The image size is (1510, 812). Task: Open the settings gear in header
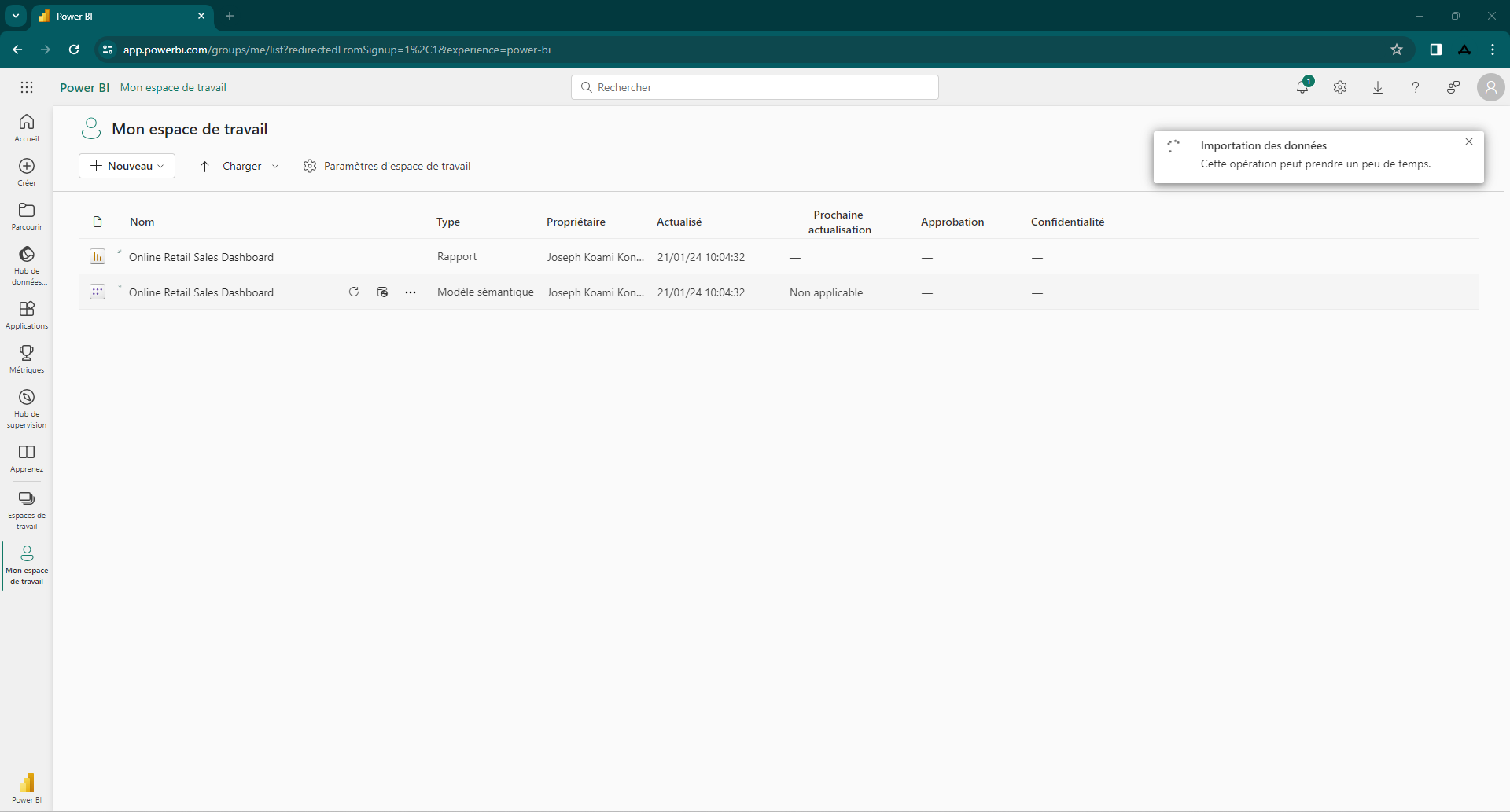[x=1340, y=87]
